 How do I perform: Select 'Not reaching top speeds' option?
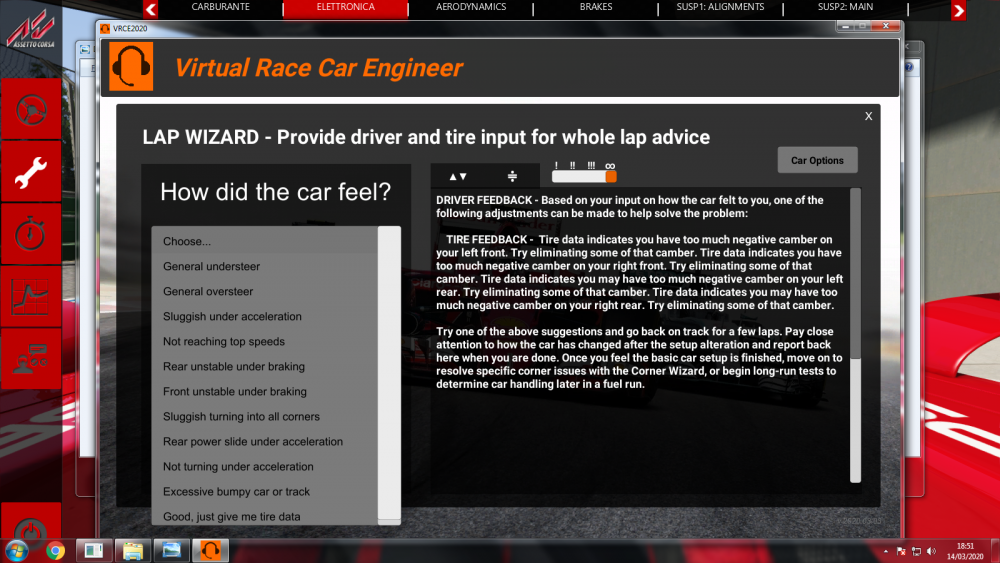tap(265, 341)
